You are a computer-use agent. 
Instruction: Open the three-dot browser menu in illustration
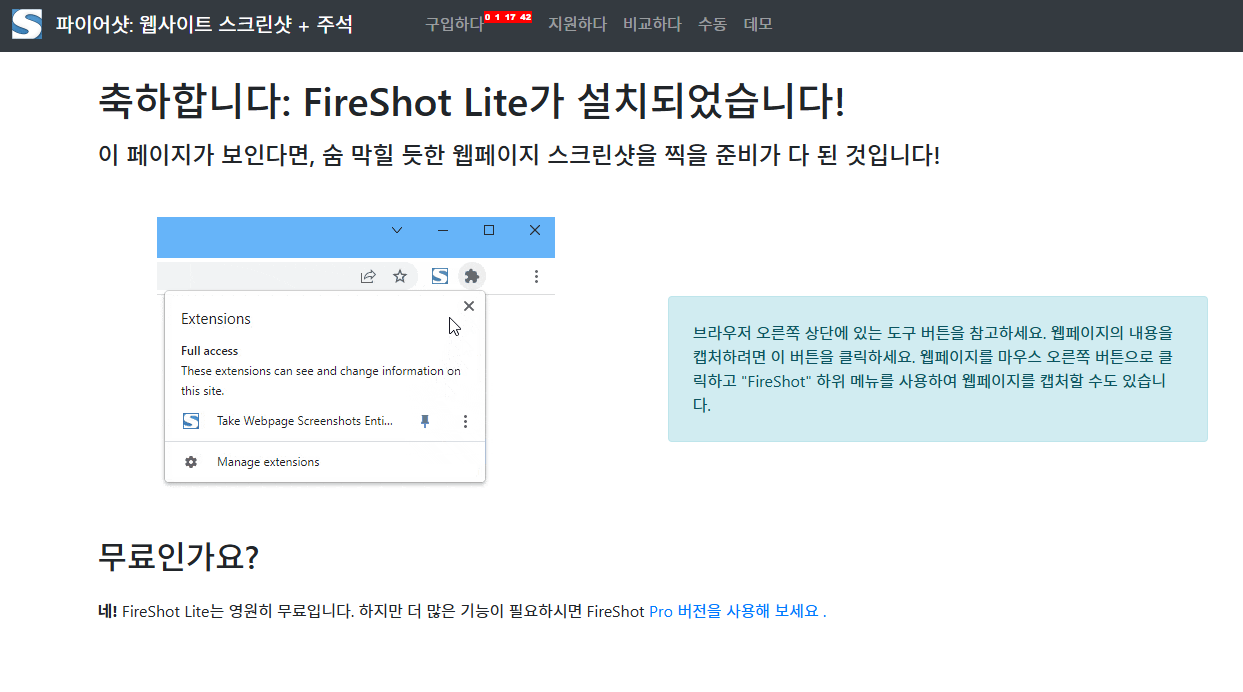click(537, 276)
